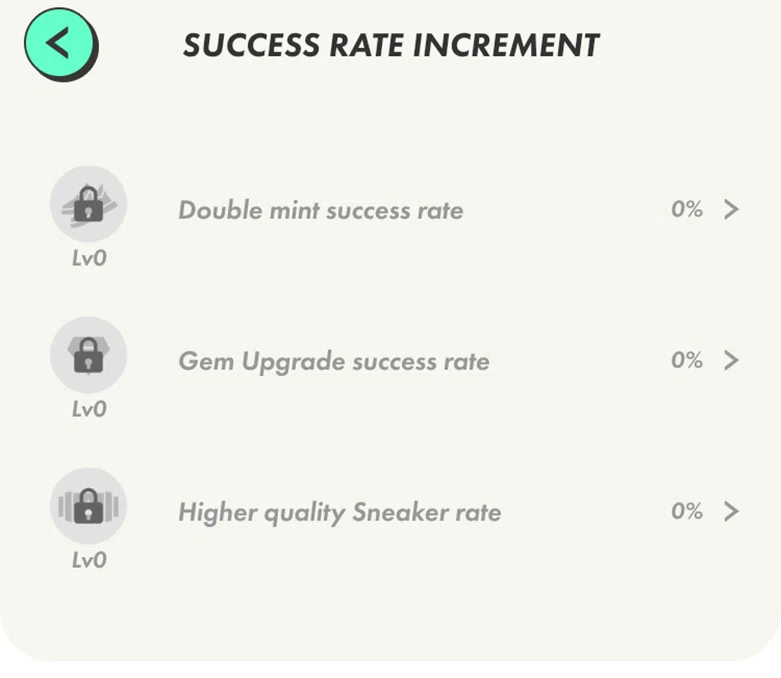Click the SUCCESS RATE INCREMENT title

391,45
